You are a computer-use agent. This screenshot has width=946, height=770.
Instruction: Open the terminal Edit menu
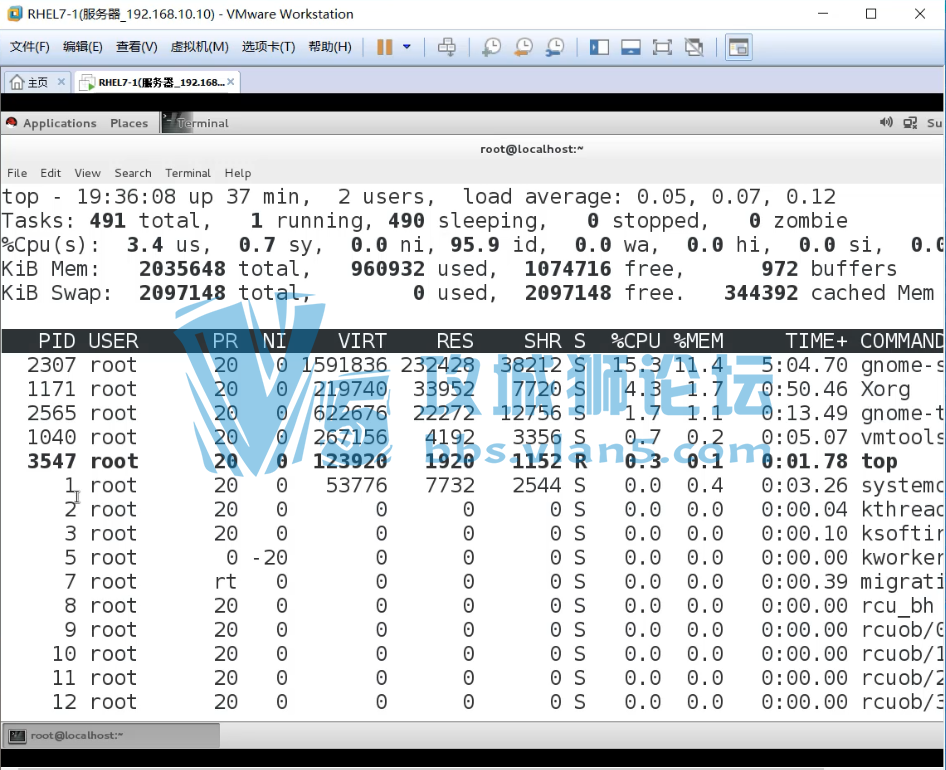click(51, 173)
